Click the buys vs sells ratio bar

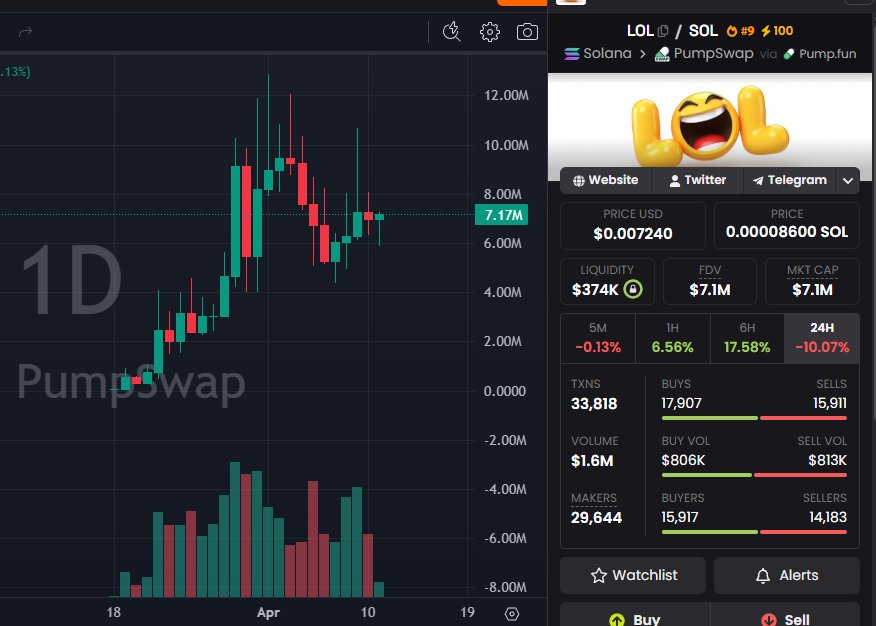(x=754, y=418)
